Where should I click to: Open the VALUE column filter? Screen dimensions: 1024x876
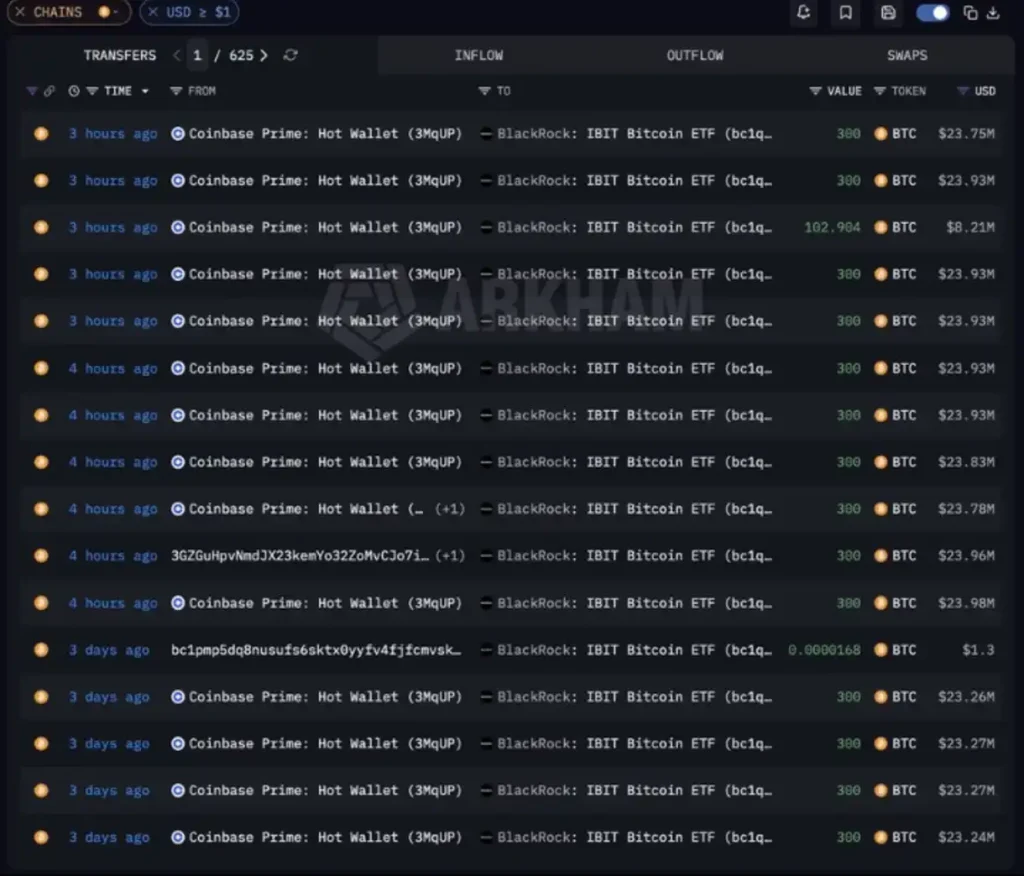[815, 91]
